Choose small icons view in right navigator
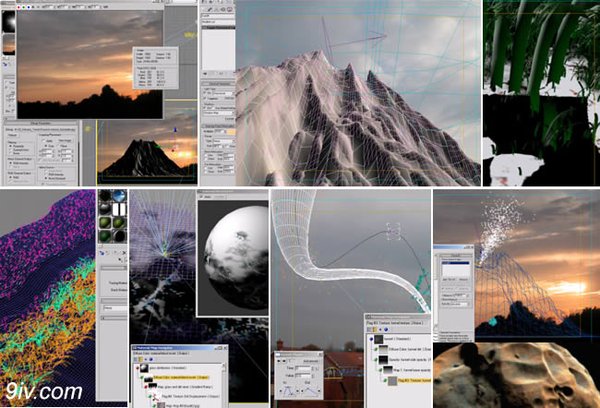This screenshot has width=600, height=408. pos(380,329)
